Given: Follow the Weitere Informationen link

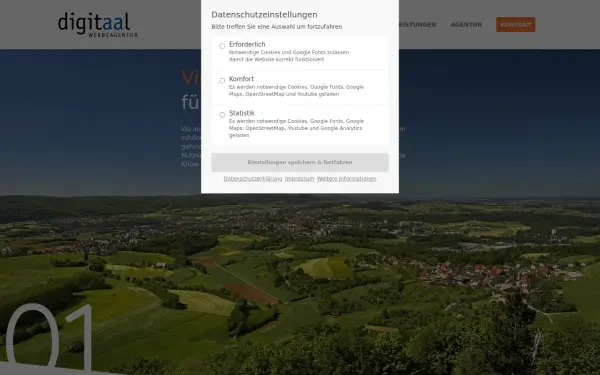Looking at the screenshot, I should click(x=346, y=179).
